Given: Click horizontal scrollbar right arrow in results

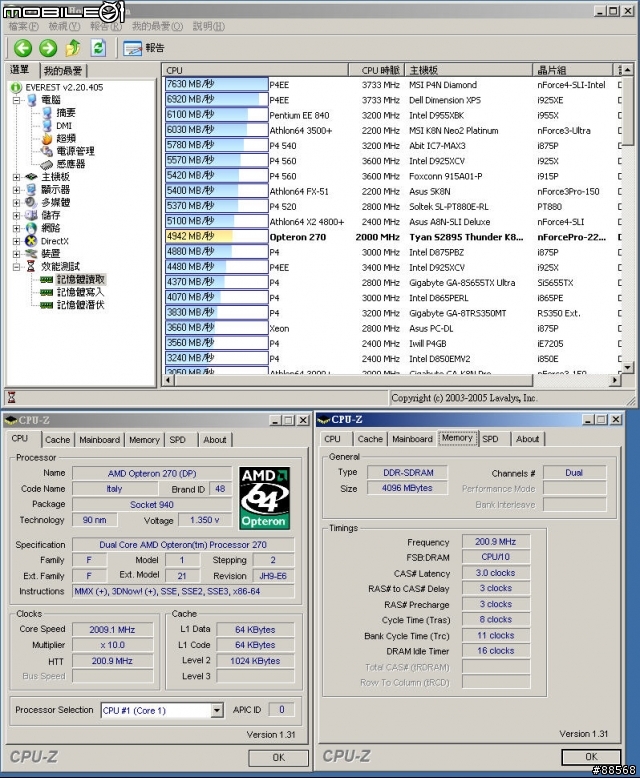Looking at the screenshot, I should pos(615,380).
